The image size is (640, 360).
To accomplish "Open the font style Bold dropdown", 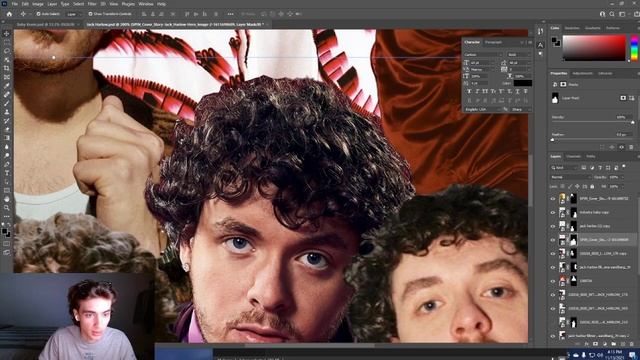I will [519, 54].
